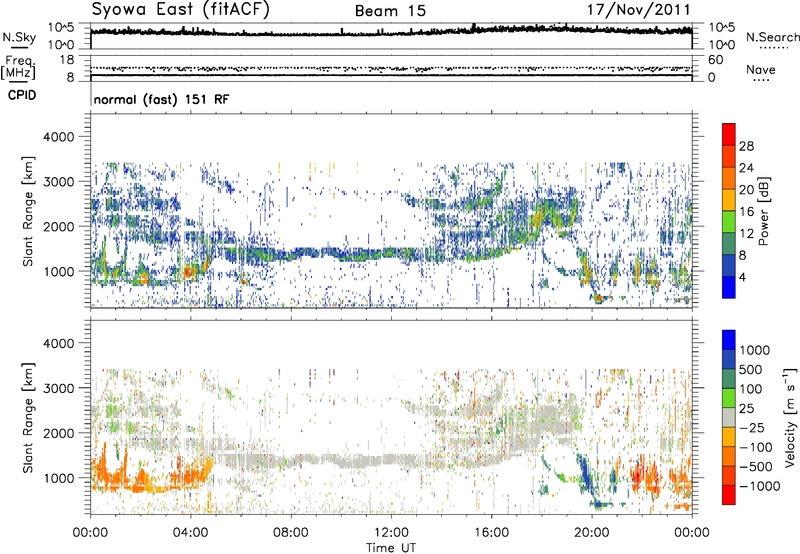The width and height of the screenshot is (800, 554).
Task: Select the "Beam 15" heading text
Action: tap(390, 11)
